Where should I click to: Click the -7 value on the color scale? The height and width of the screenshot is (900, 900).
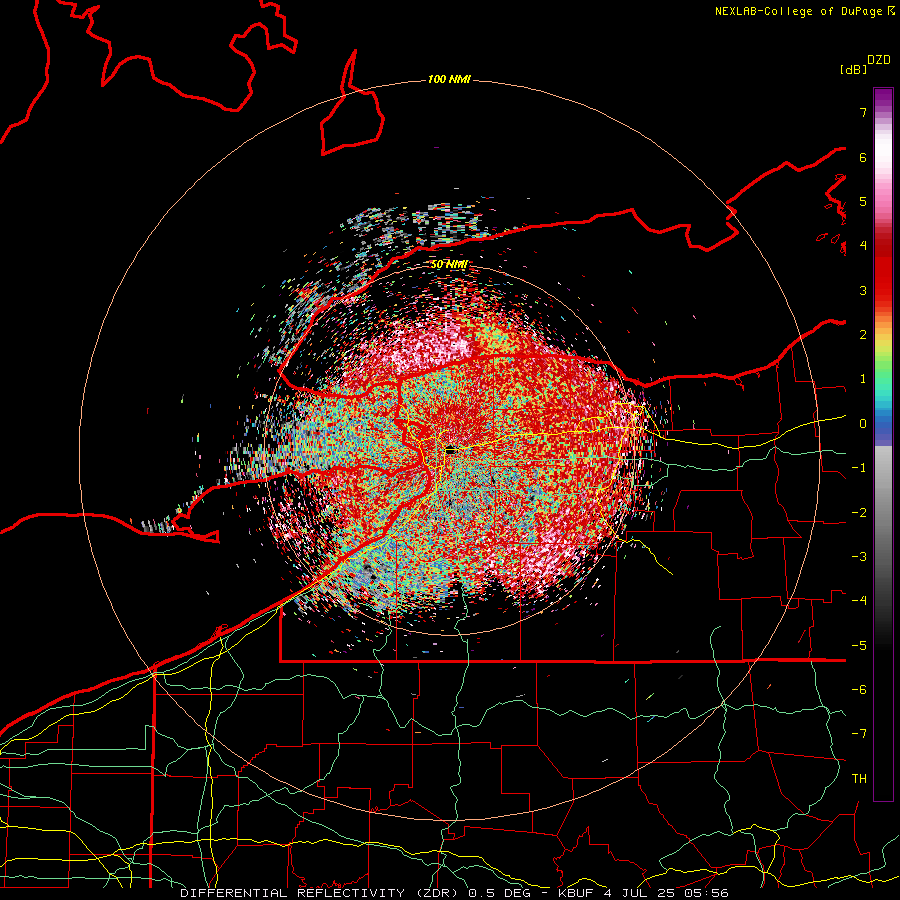coord(859,734)
